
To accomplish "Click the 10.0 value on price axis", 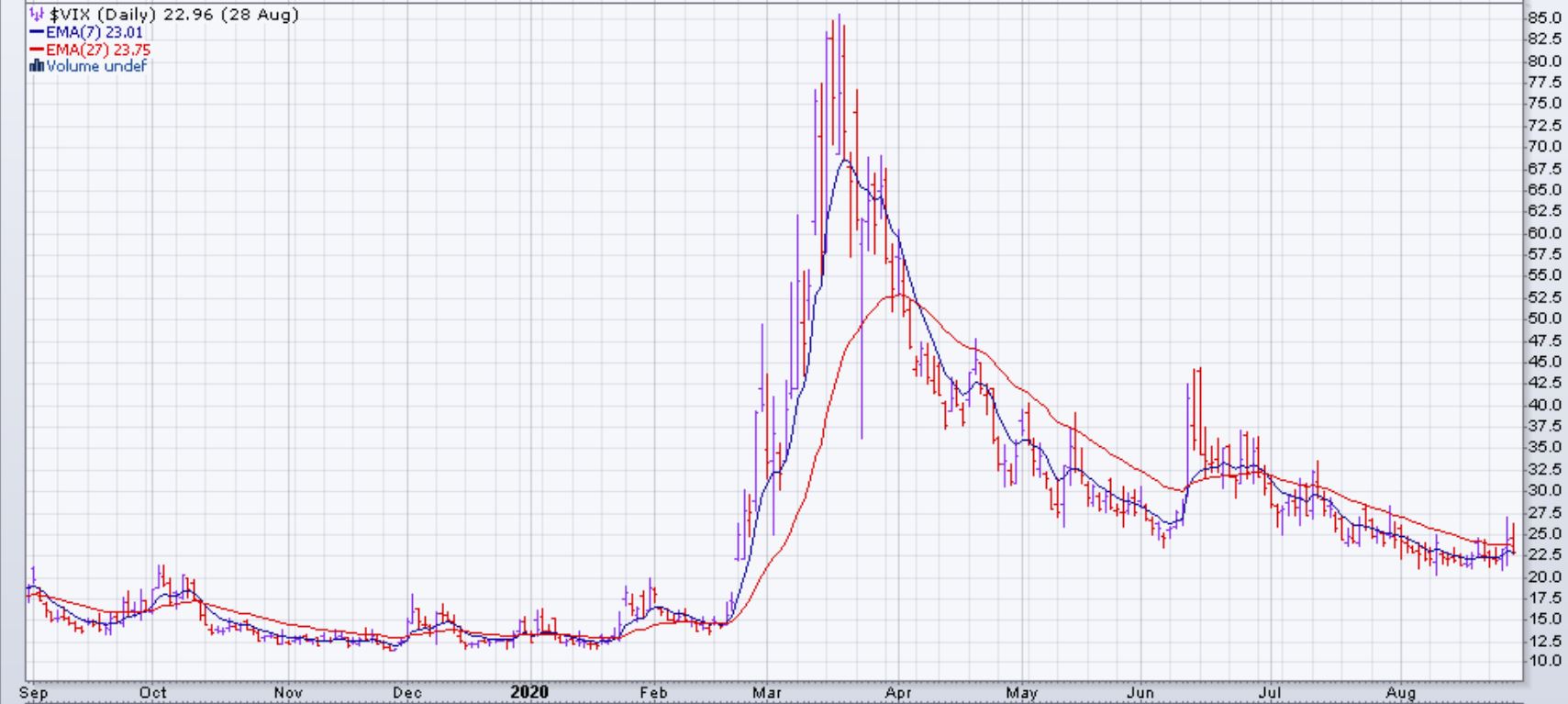I will [1543, 661].
